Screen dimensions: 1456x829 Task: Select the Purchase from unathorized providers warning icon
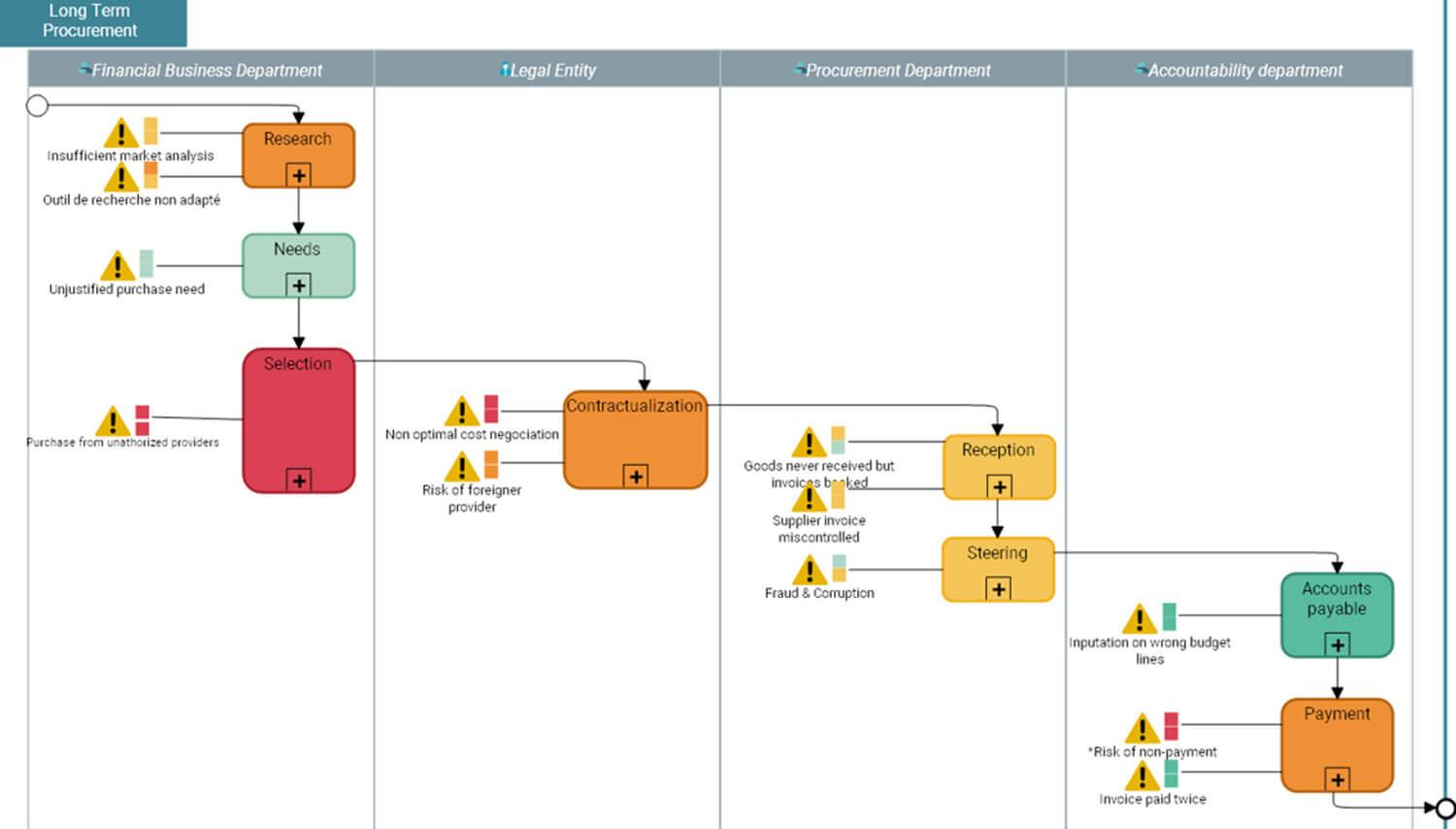113,421
